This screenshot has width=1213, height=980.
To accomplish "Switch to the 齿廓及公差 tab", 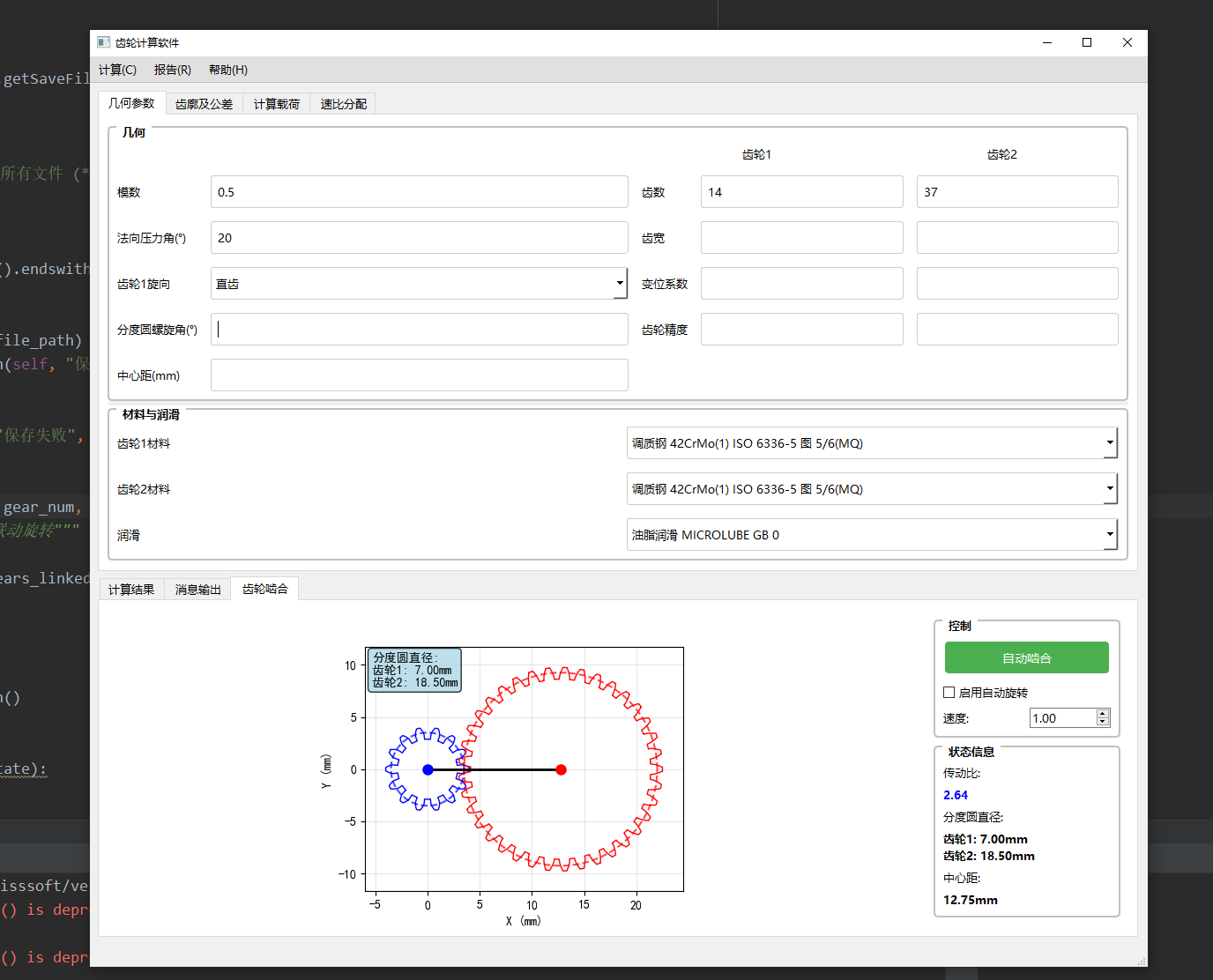I will (x=204, y=104).
